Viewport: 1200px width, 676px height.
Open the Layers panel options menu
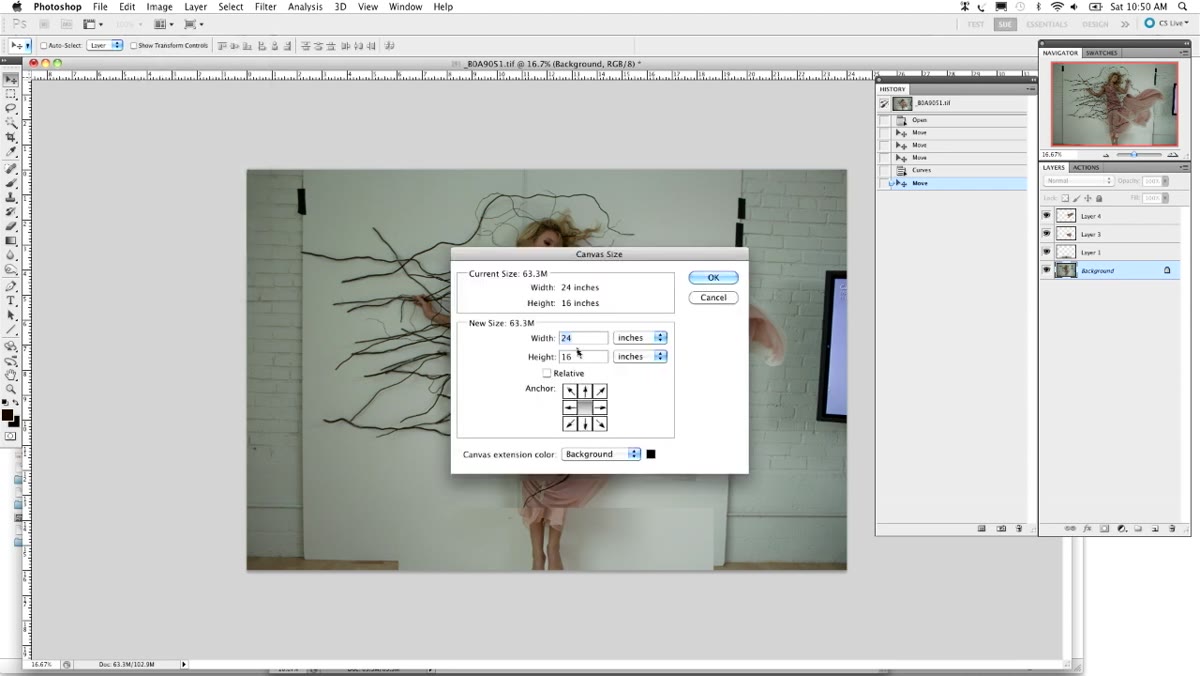(x=1182, y=167)
